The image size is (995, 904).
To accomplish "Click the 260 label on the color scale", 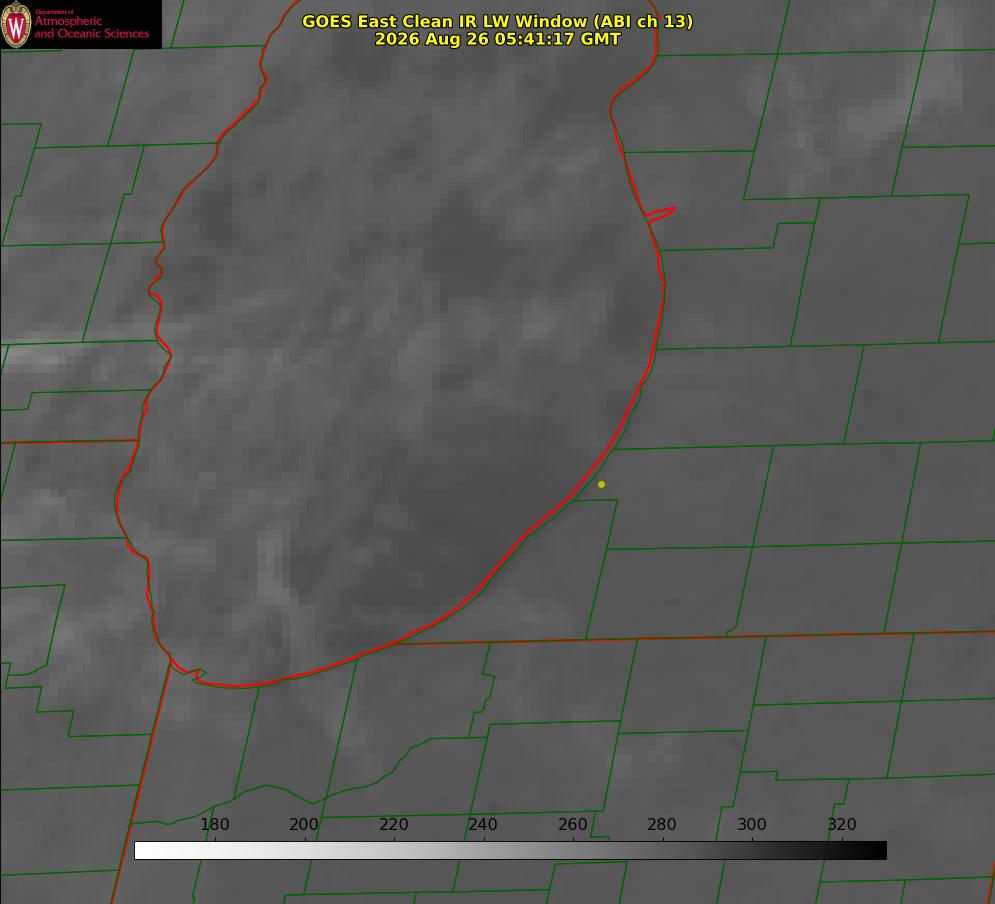I will pos(572,824).
